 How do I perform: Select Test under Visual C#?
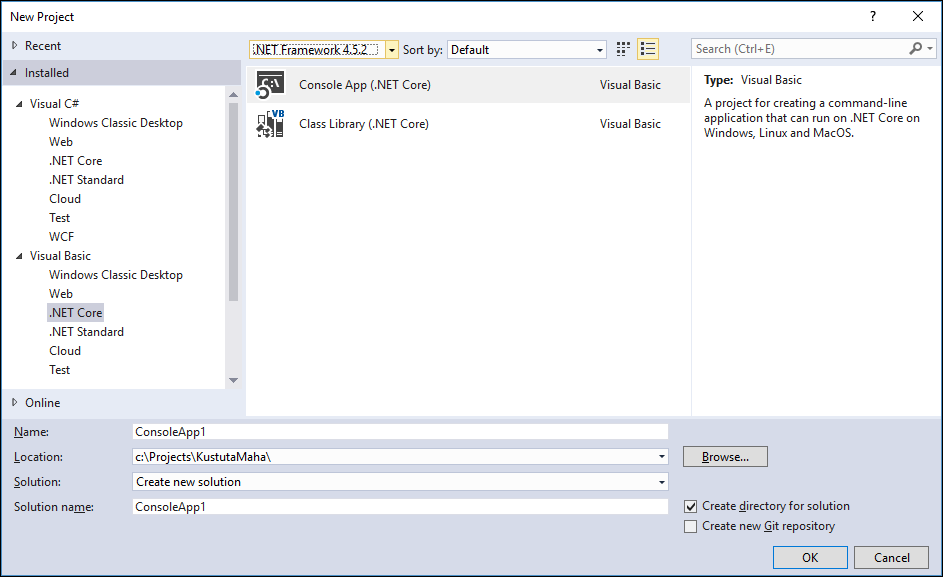pos(60,218)
